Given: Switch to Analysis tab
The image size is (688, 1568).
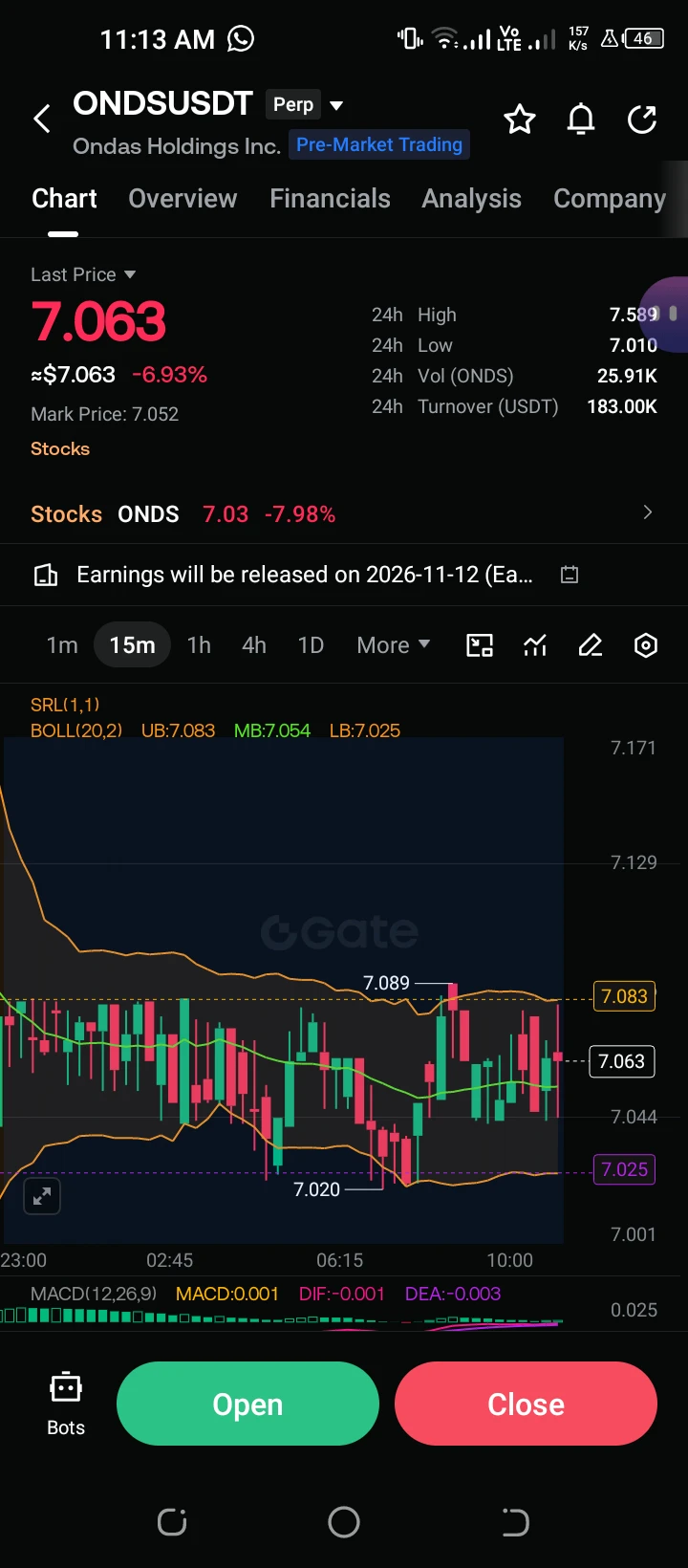Looking at the screenshot, I should click(471, 198).
